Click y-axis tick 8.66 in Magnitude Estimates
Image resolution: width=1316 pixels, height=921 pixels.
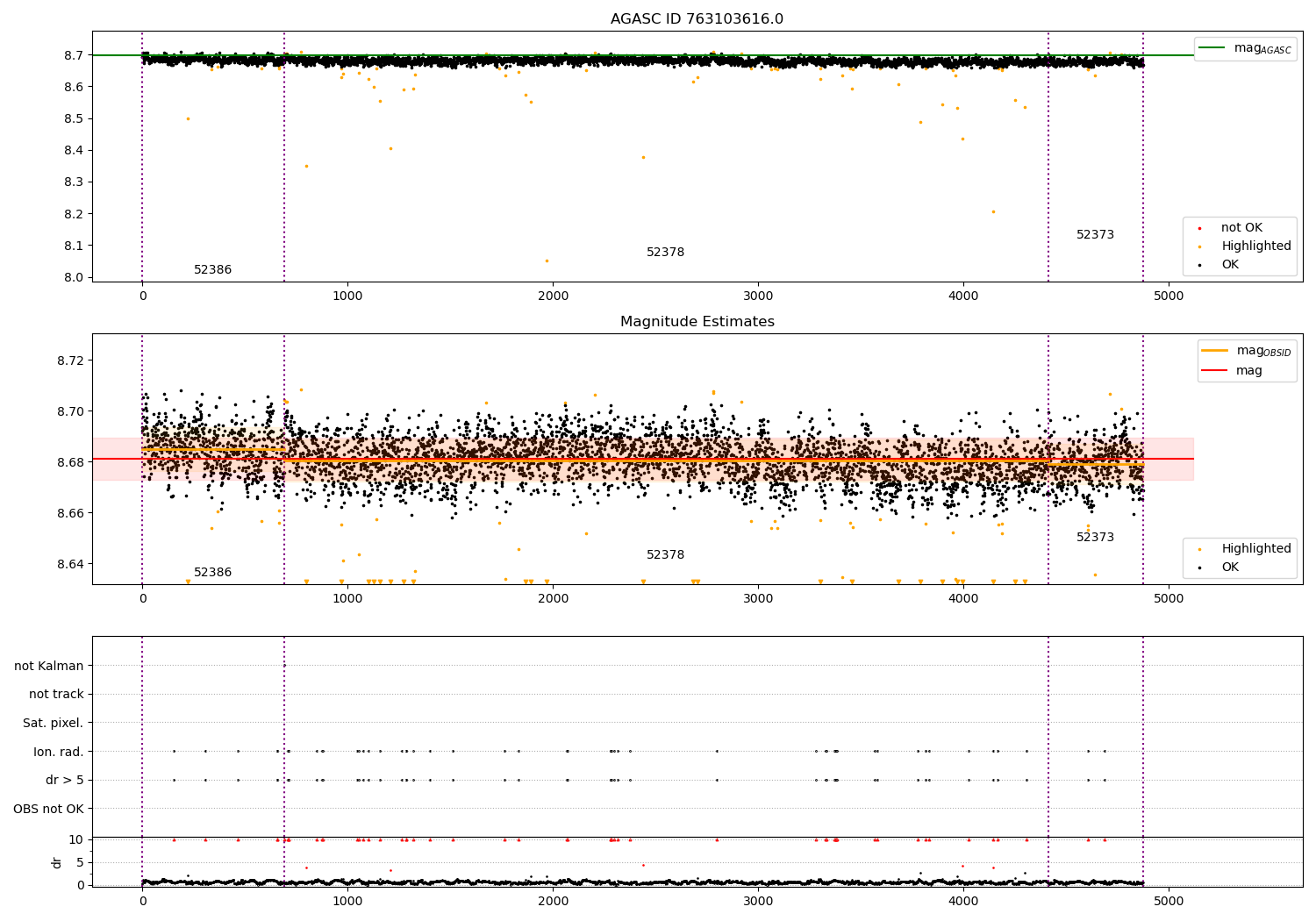pos(71,513)
